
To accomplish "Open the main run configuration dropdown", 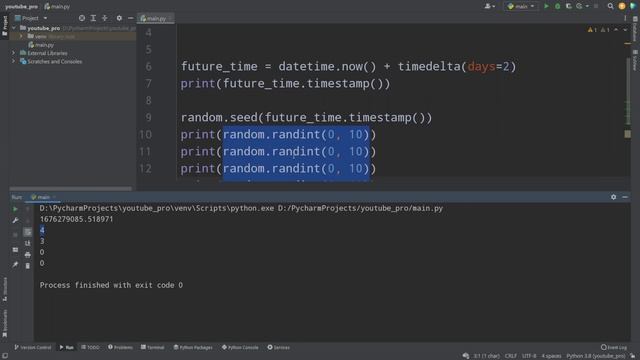I will coord(521,6).
